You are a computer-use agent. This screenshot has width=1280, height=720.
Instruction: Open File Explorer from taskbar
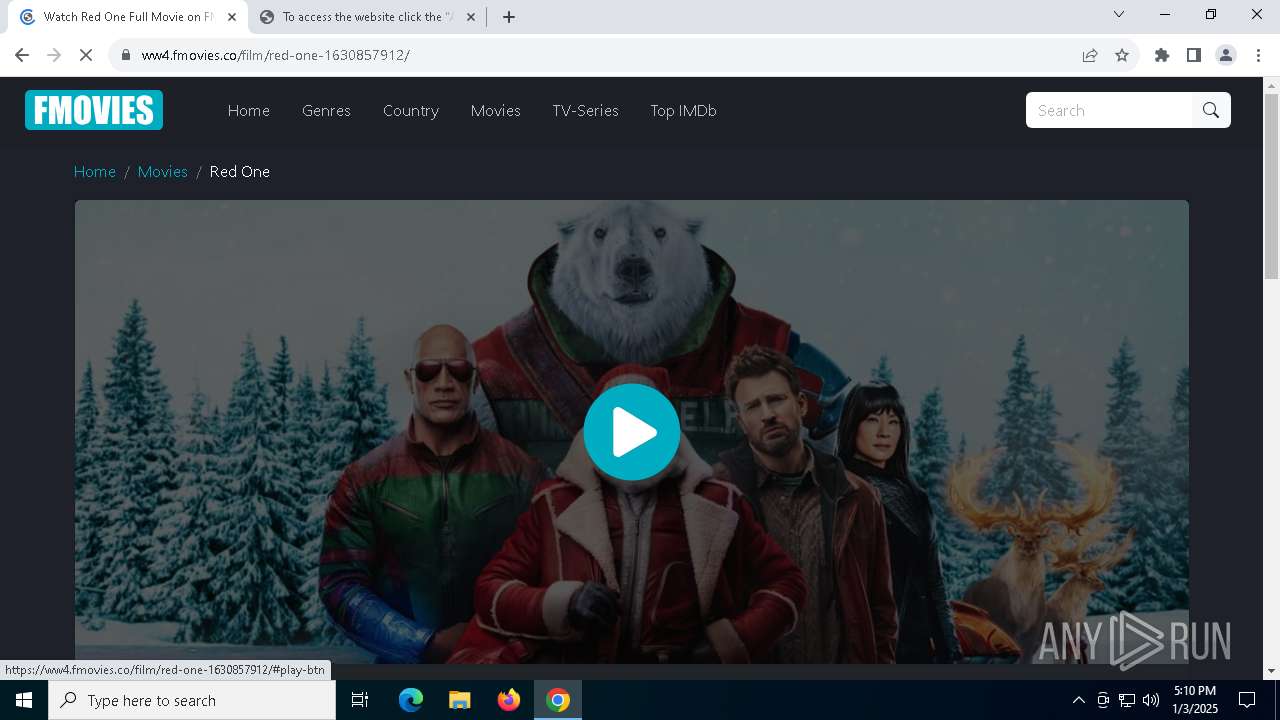[460, 700]
